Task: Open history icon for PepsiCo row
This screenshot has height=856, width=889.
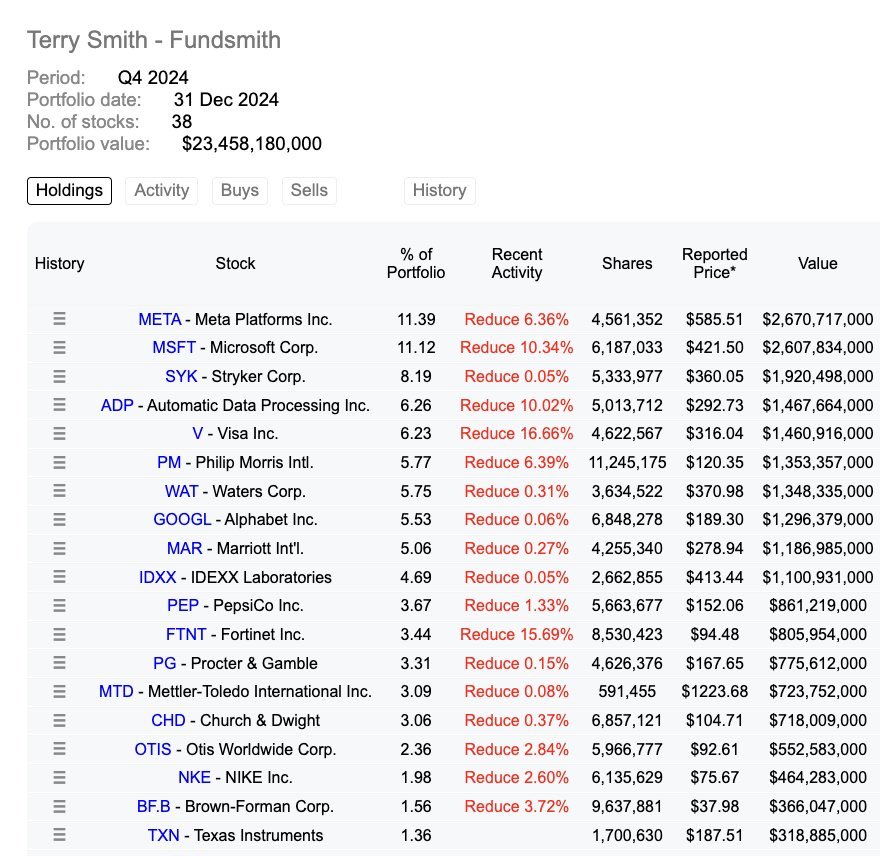Action: click(59, 605)
